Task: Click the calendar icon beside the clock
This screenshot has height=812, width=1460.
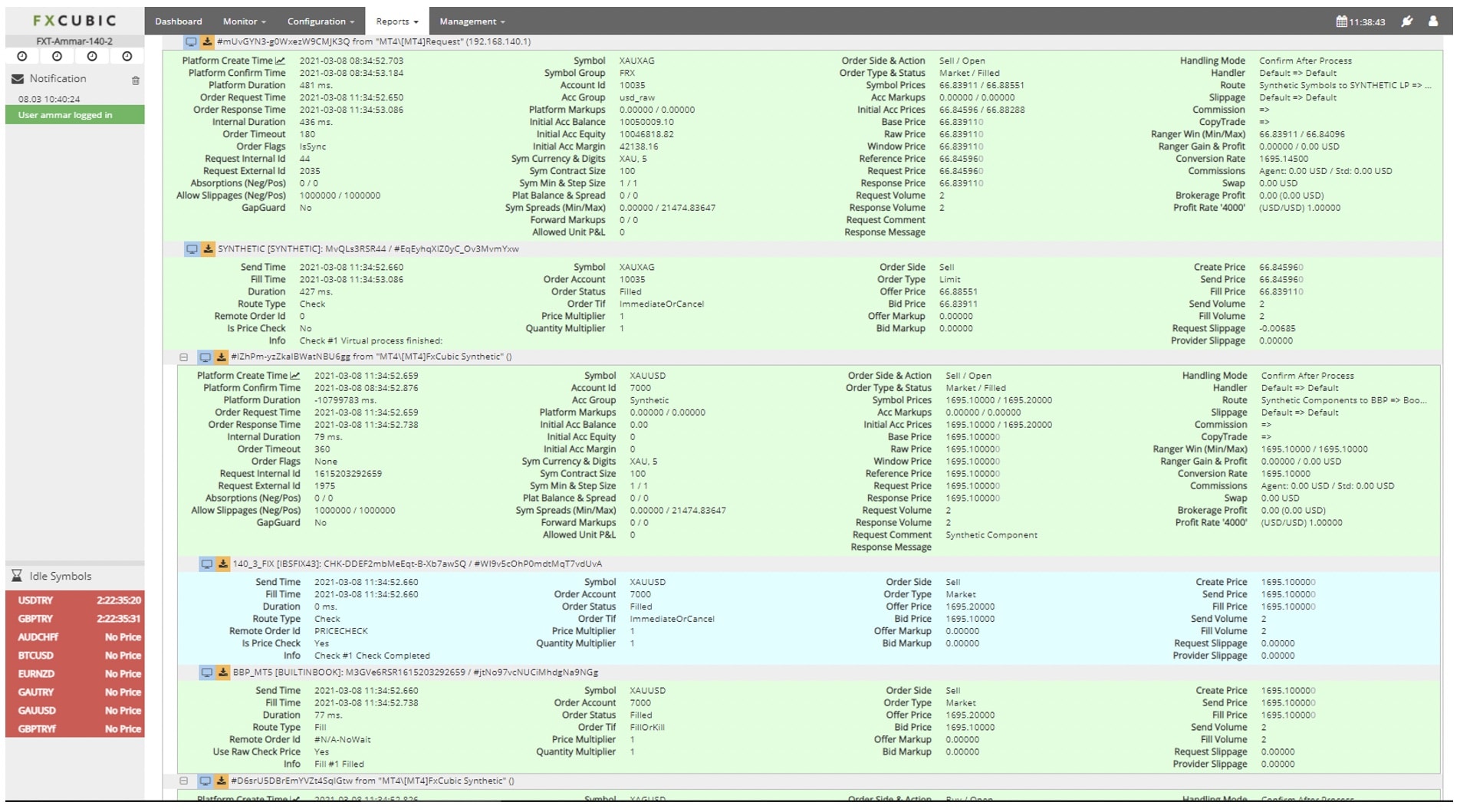Action: coord(1341,21)
